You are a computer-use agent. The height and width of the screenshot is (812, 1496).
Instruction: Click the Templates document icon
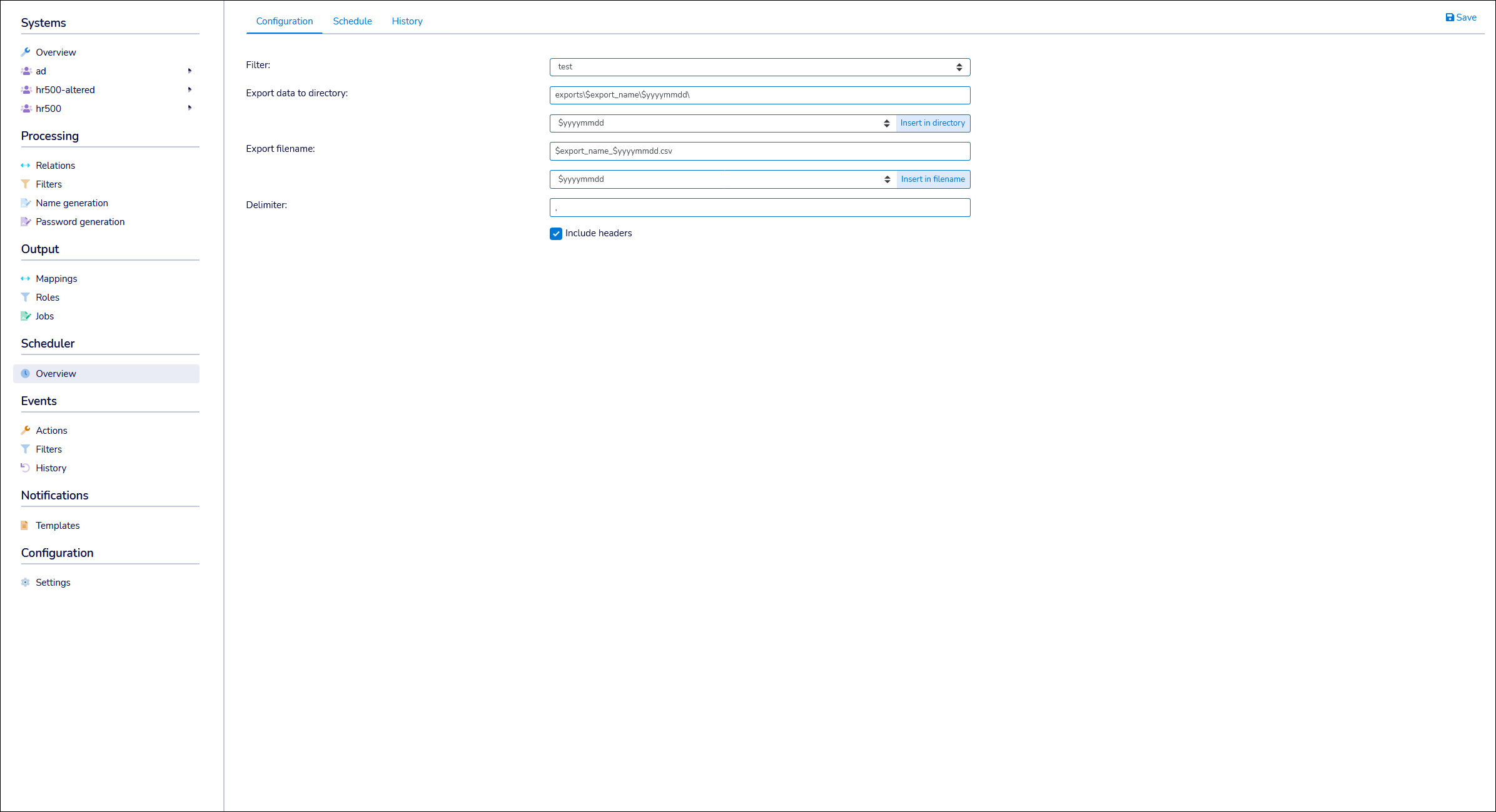(x=24, y=526)
